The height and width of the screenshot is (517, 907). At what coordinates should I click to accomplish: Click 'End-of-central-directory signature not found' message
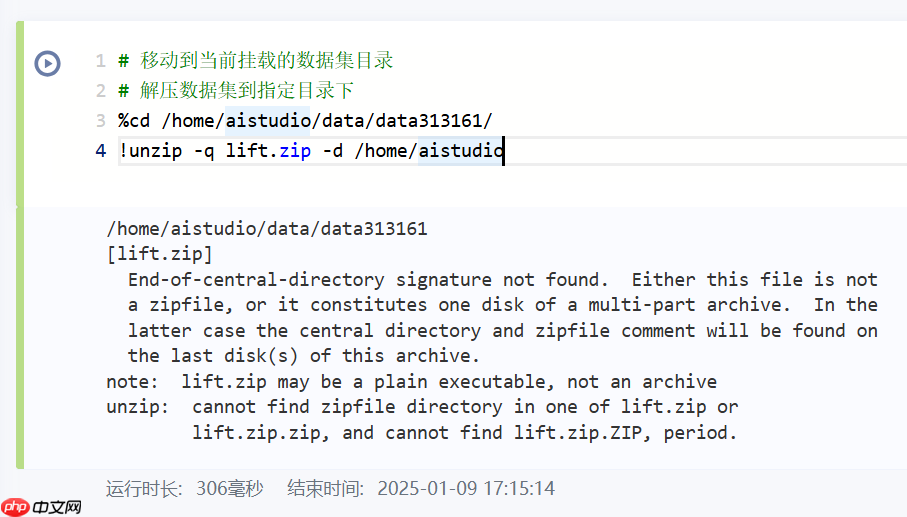coord(368,280)
